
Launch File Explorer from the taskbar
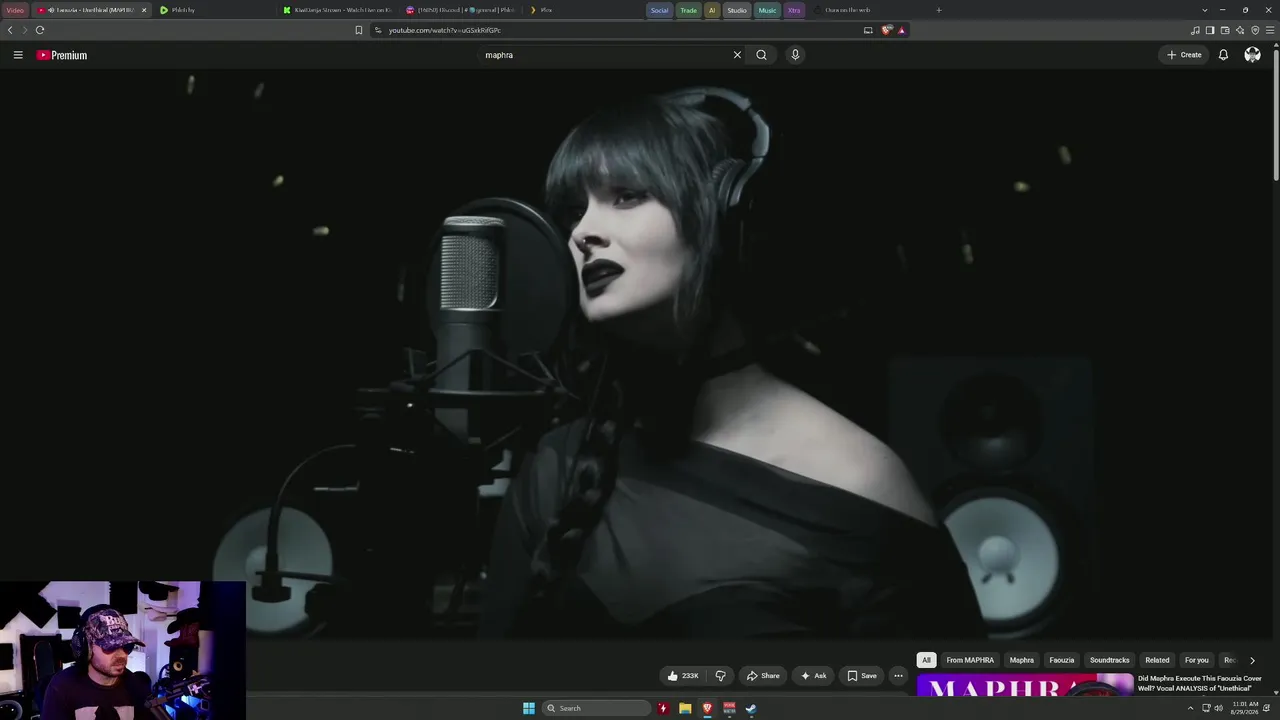pos(685,708)
